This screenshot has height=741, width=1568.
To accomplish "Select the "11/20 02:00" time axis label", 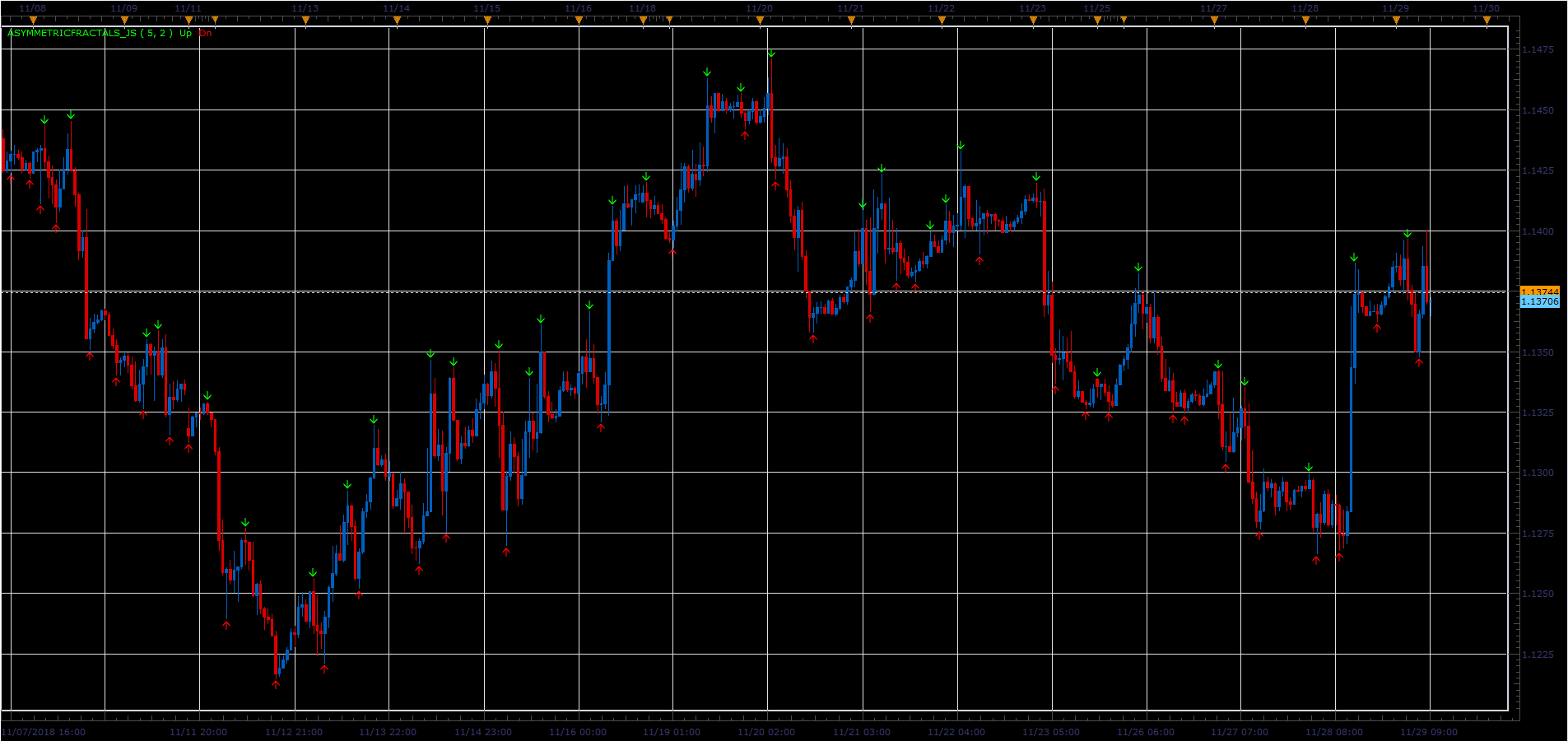I will click(766, 732).
